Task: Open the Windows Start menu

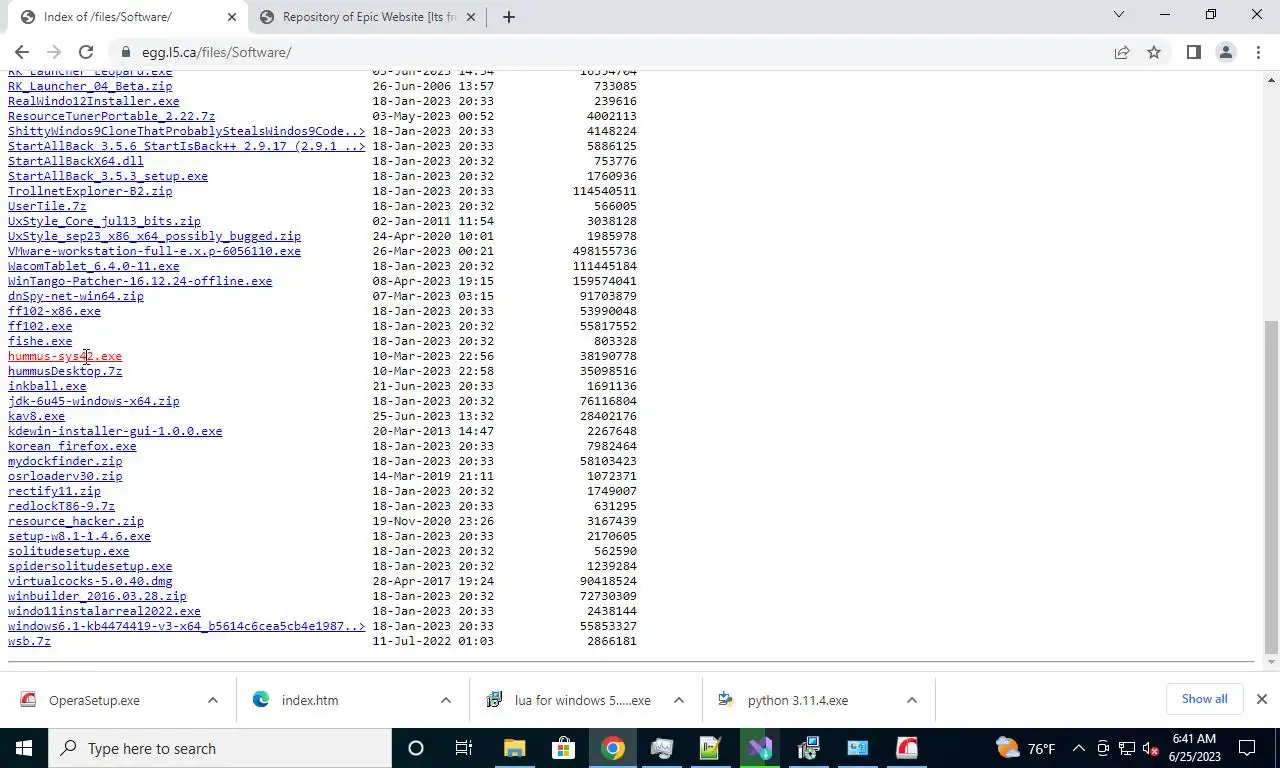Action: (x=24, y=748)
